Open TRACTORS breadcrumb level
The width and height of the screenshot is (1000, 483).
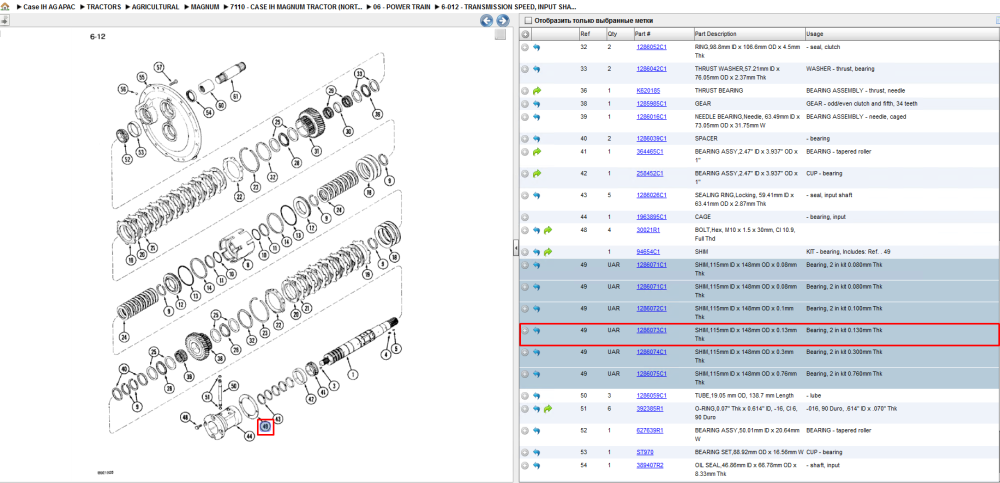pyautogui.click(x=103, y=7)
